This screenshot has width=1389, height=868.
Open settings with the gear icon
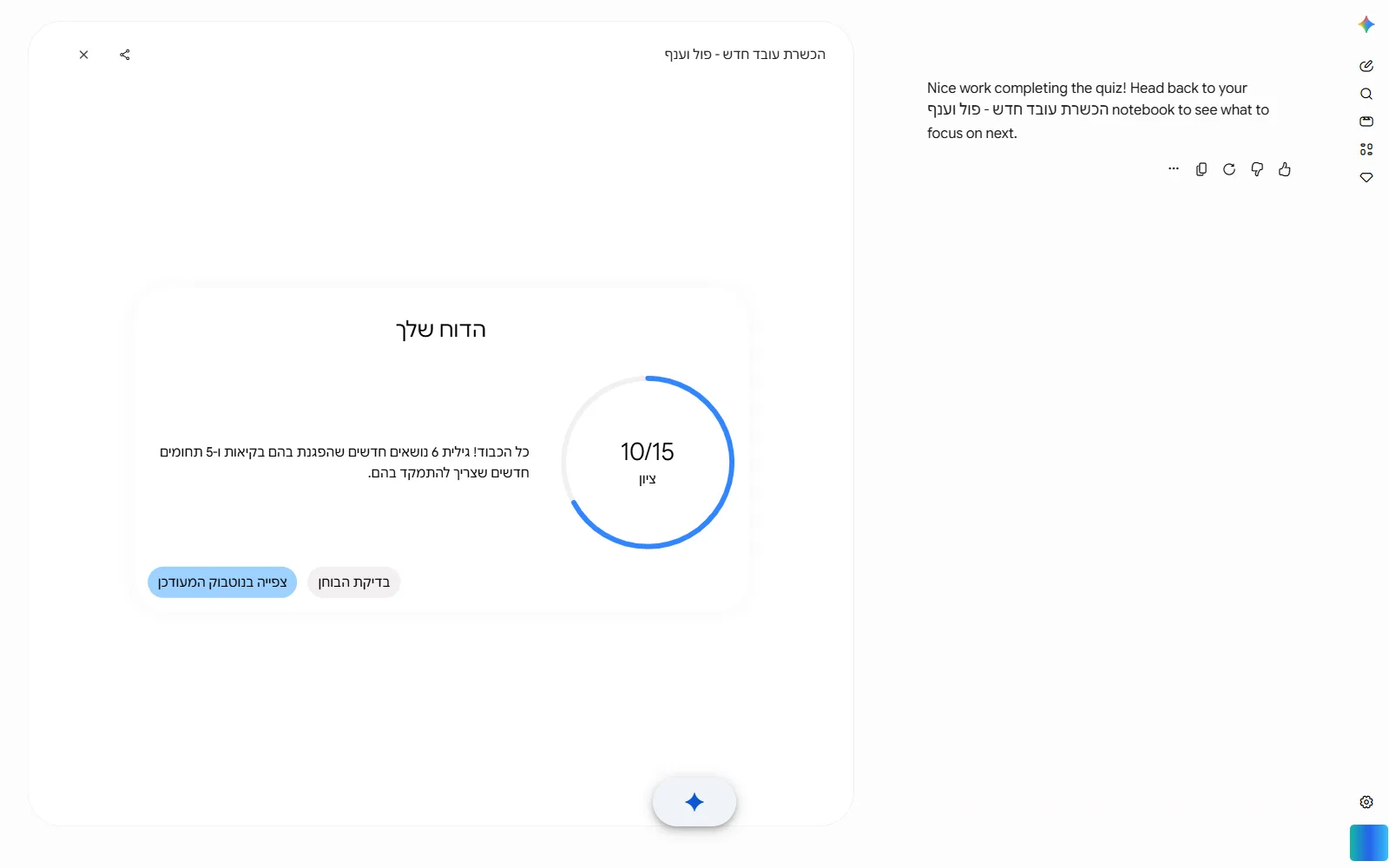tap(1366, 802)
